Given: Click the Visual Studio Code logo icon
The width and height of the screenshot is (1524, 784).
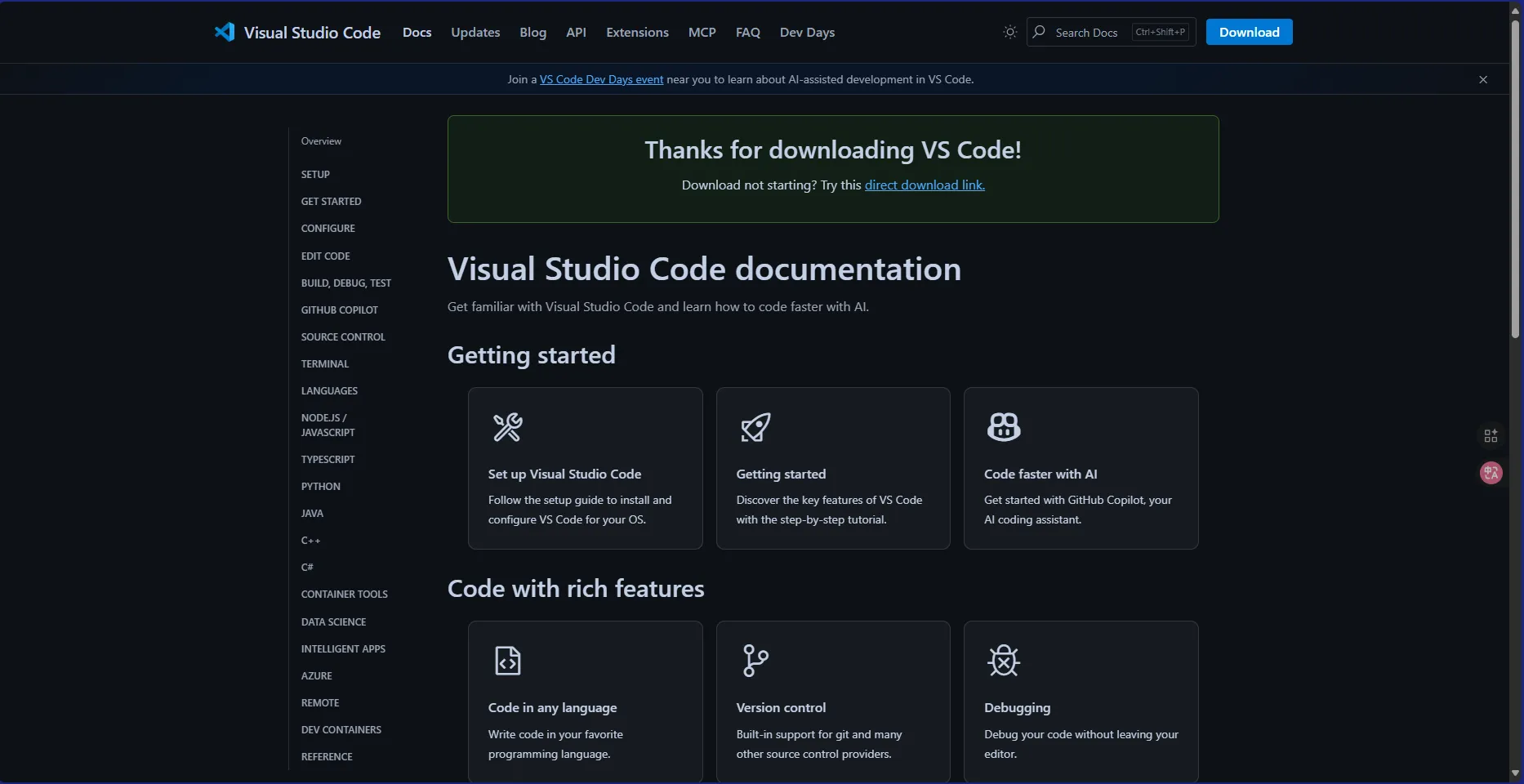Looking at the screenshot, I should point(225,32).
